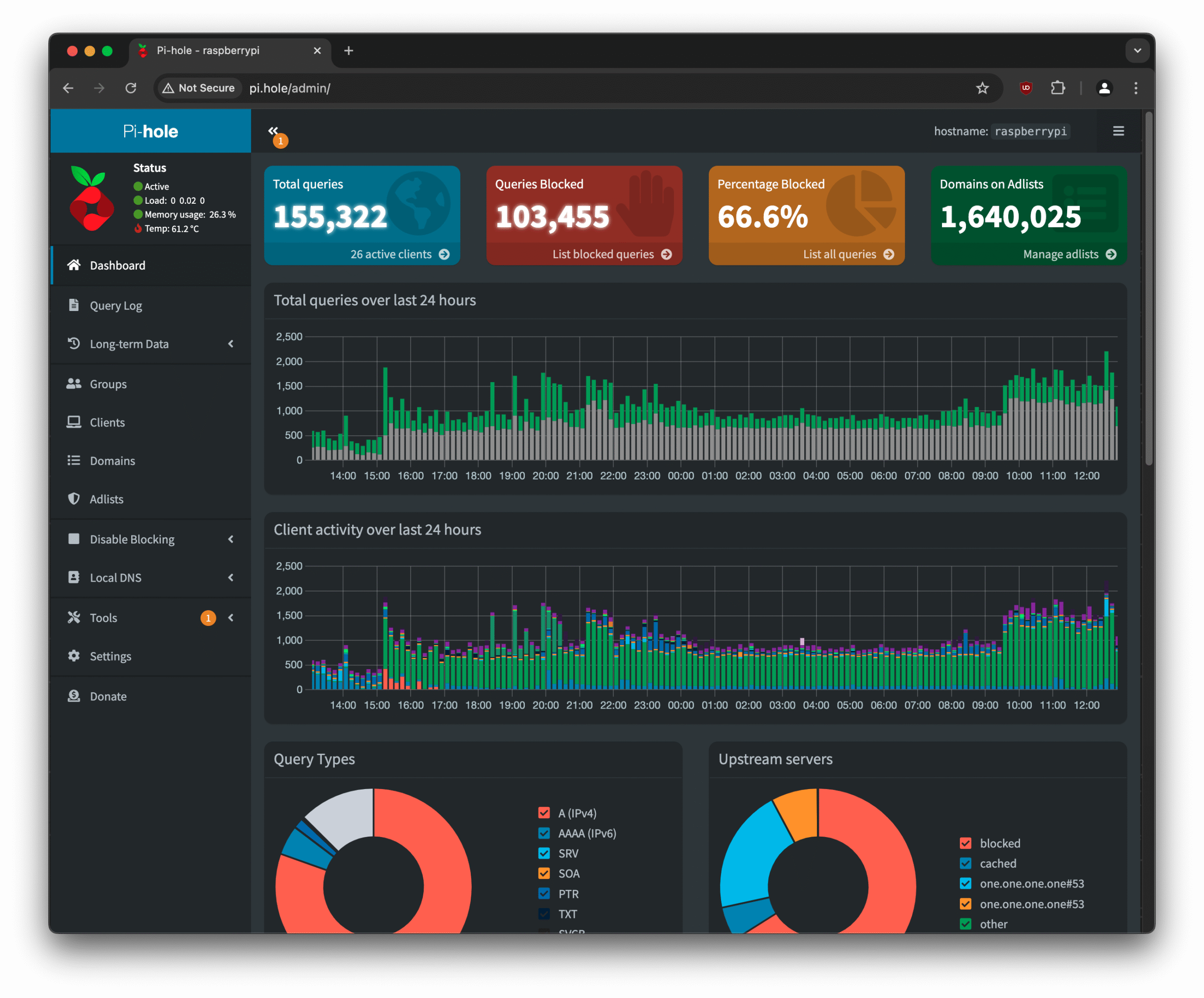Click the Adlists shield icon in sidebar
This screenshot has width=1204, height=998.
74,499
